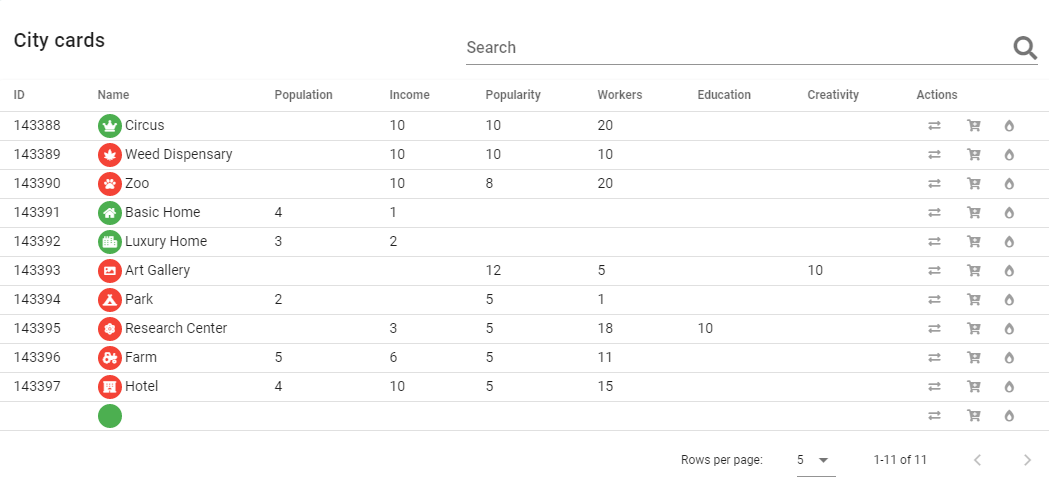Click the search magnifier icon
The height and width of the screenshot is (488, 1049).
click(x=1024, y=48)
